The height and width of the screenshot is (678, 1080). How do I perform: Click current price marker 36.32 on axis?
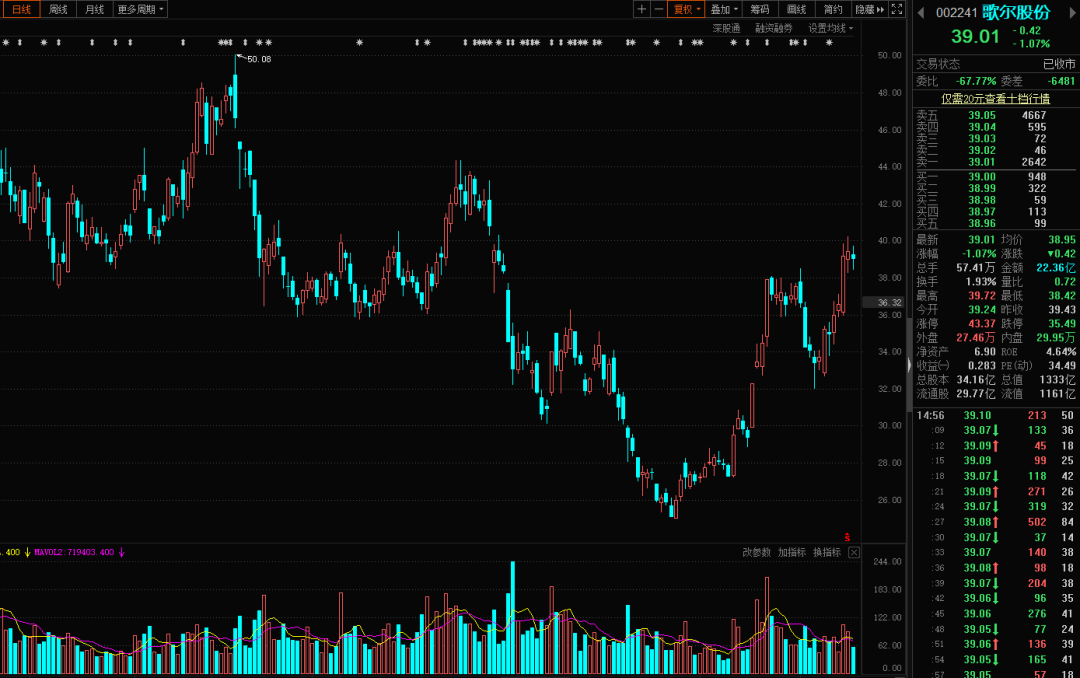pos(884,302)
